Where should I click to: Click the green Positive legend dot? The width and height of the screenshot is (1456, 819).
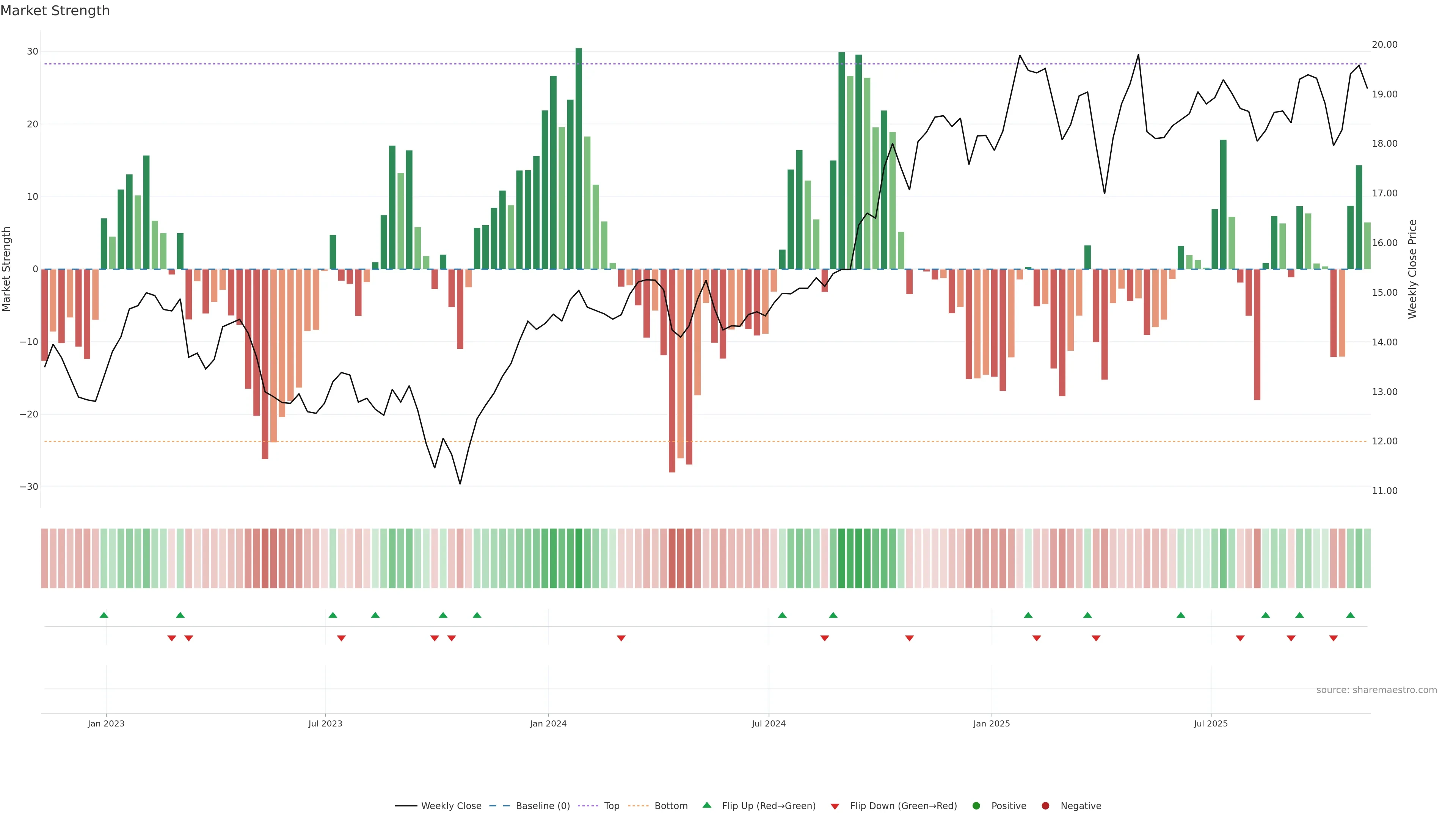[976, 806]
